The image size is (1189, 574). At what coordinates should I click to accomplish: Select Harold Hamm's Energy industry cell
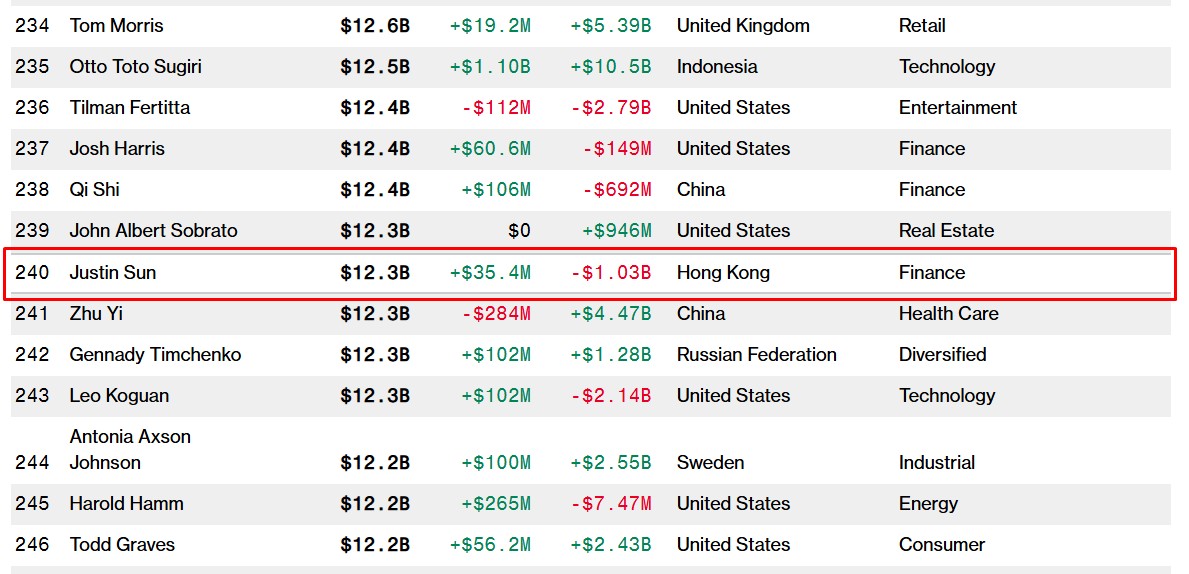click(x=928, y=503)
